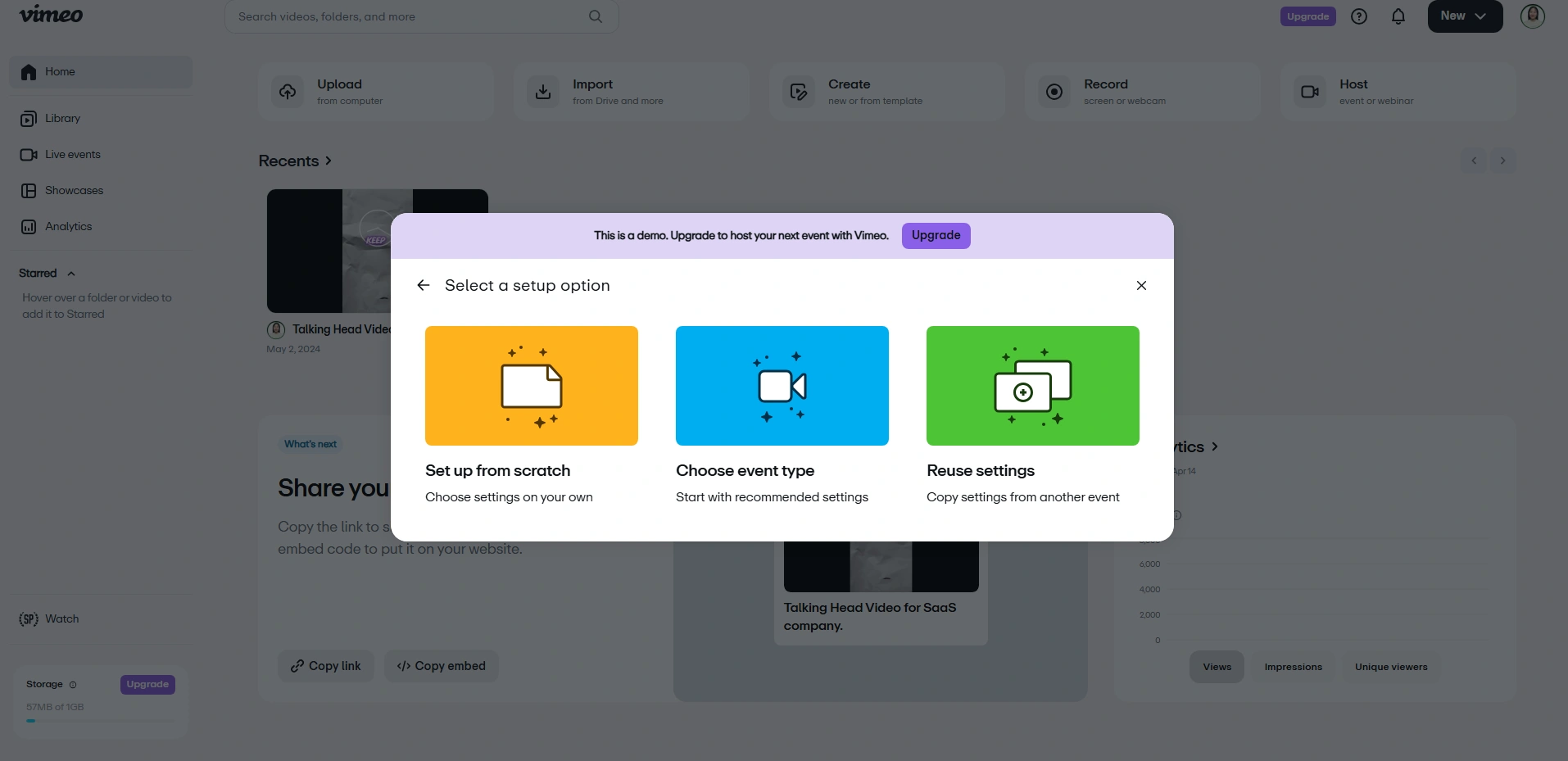
Task: Click the search magnifier icon
Action: (596, 16)
